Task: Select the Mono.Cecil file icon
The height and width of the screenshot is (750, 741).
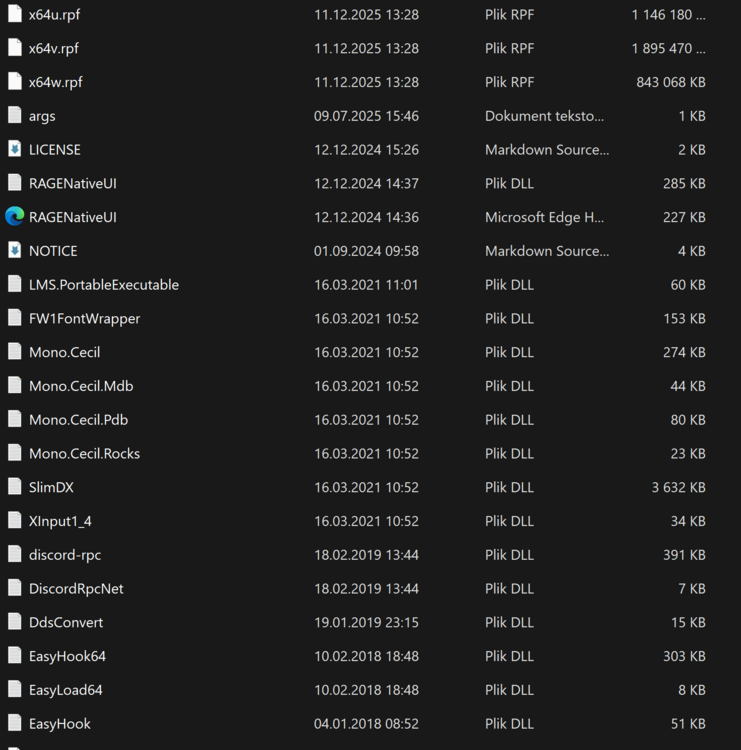Action: coord(15,352)
